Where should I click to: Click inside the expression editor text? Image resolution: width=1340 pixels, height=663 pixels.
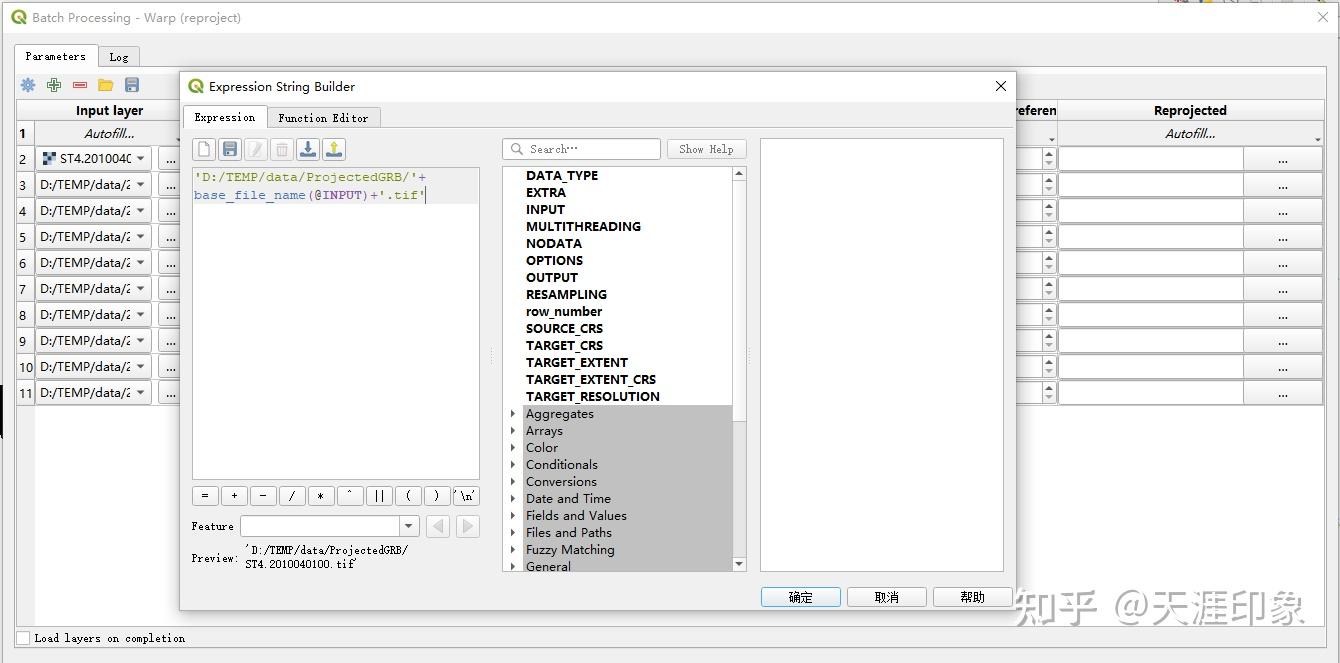[335, 323]
